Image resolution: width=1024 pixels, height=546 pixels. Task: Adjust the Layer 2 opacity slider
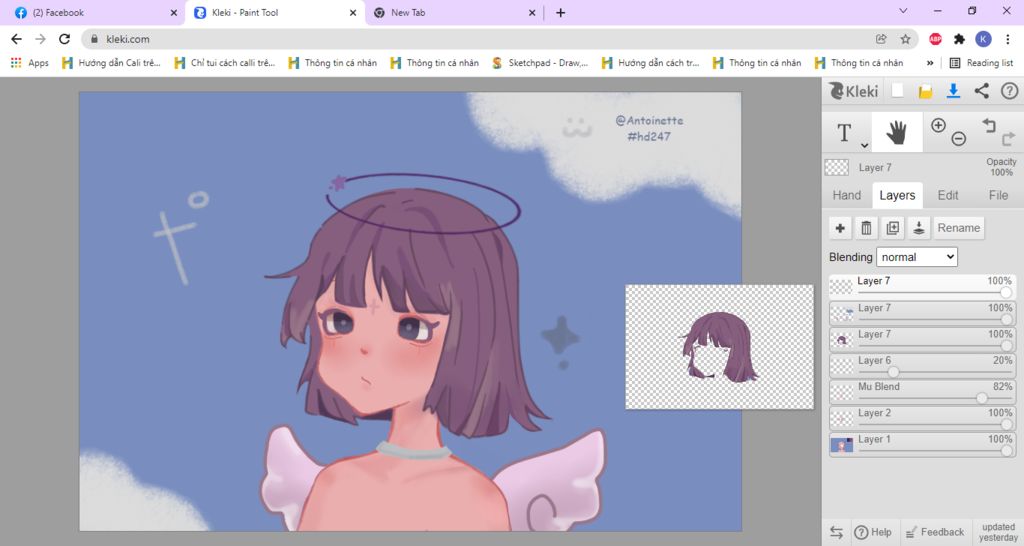pos(1006,425)
